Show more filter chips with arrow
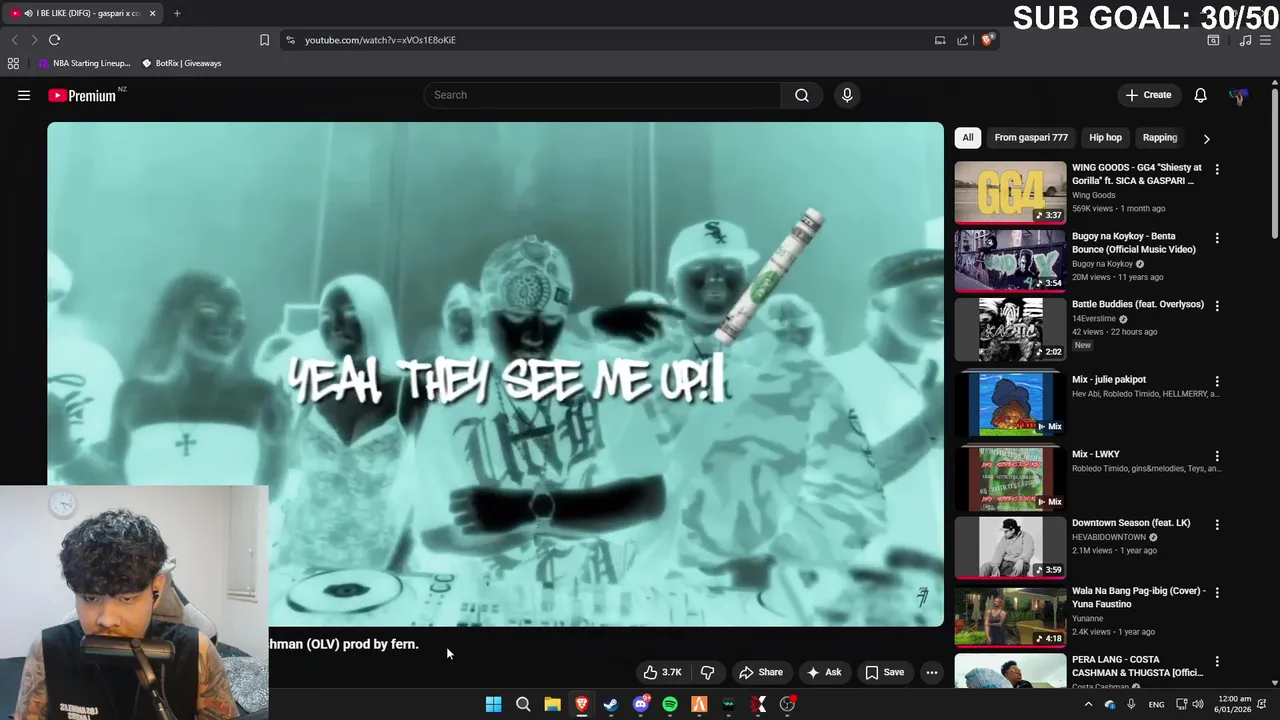This screenshot has height=720, width=1280. [1206, 138]
